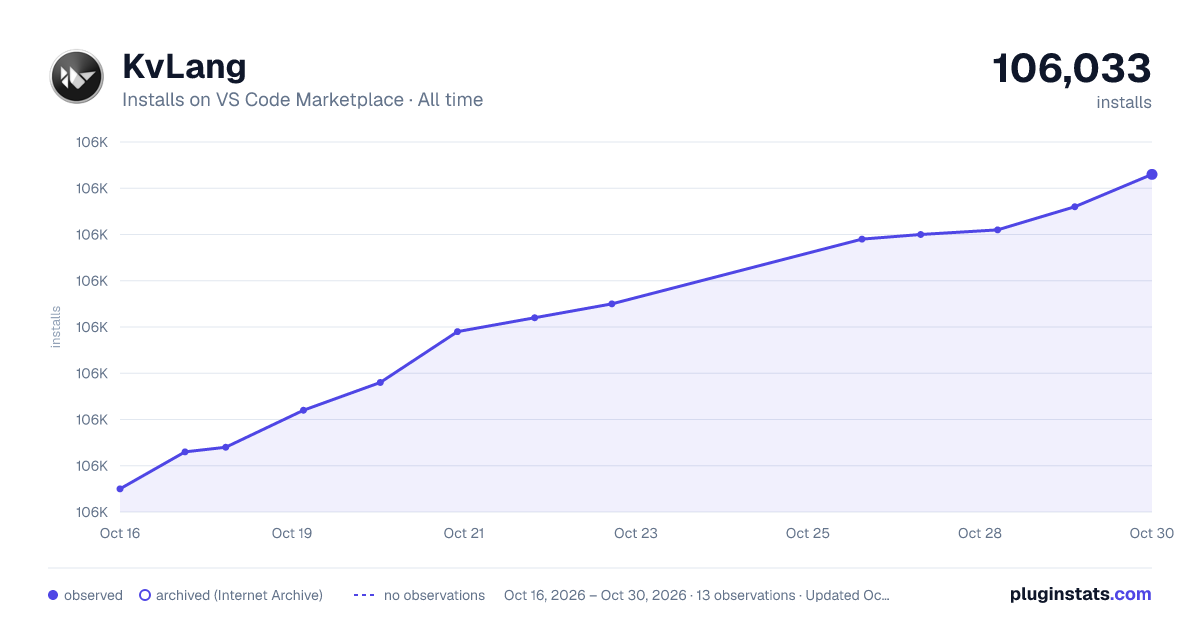
Task: Click the data point just after Oct 28
Action: [997, 230]
